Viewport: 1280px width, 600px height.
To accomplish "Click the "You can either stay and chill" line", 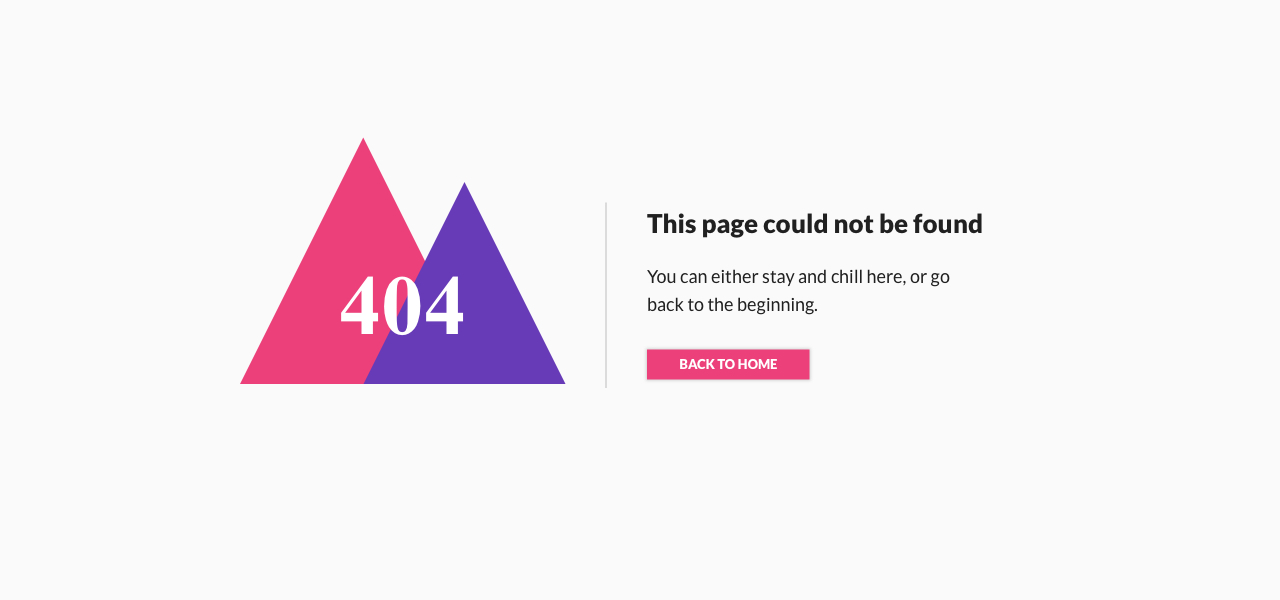I will click(798, 277).
